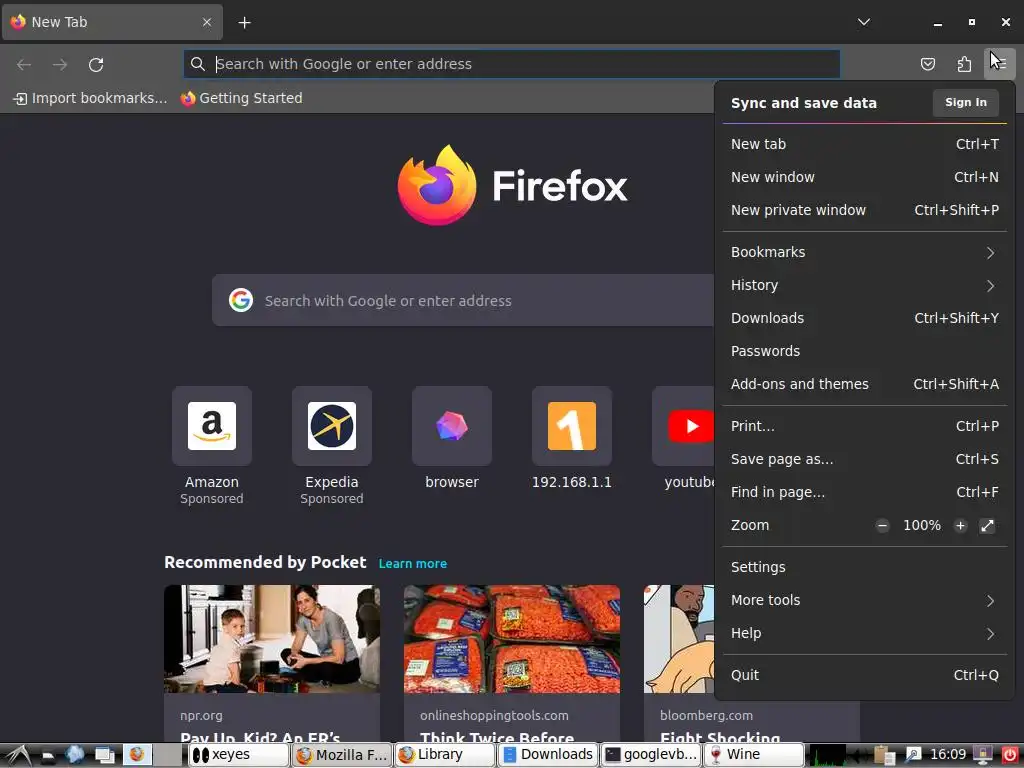The width and height of the screenshot is (1024, 768).
Task: Select New window menu entry
Action: [864, 177]
